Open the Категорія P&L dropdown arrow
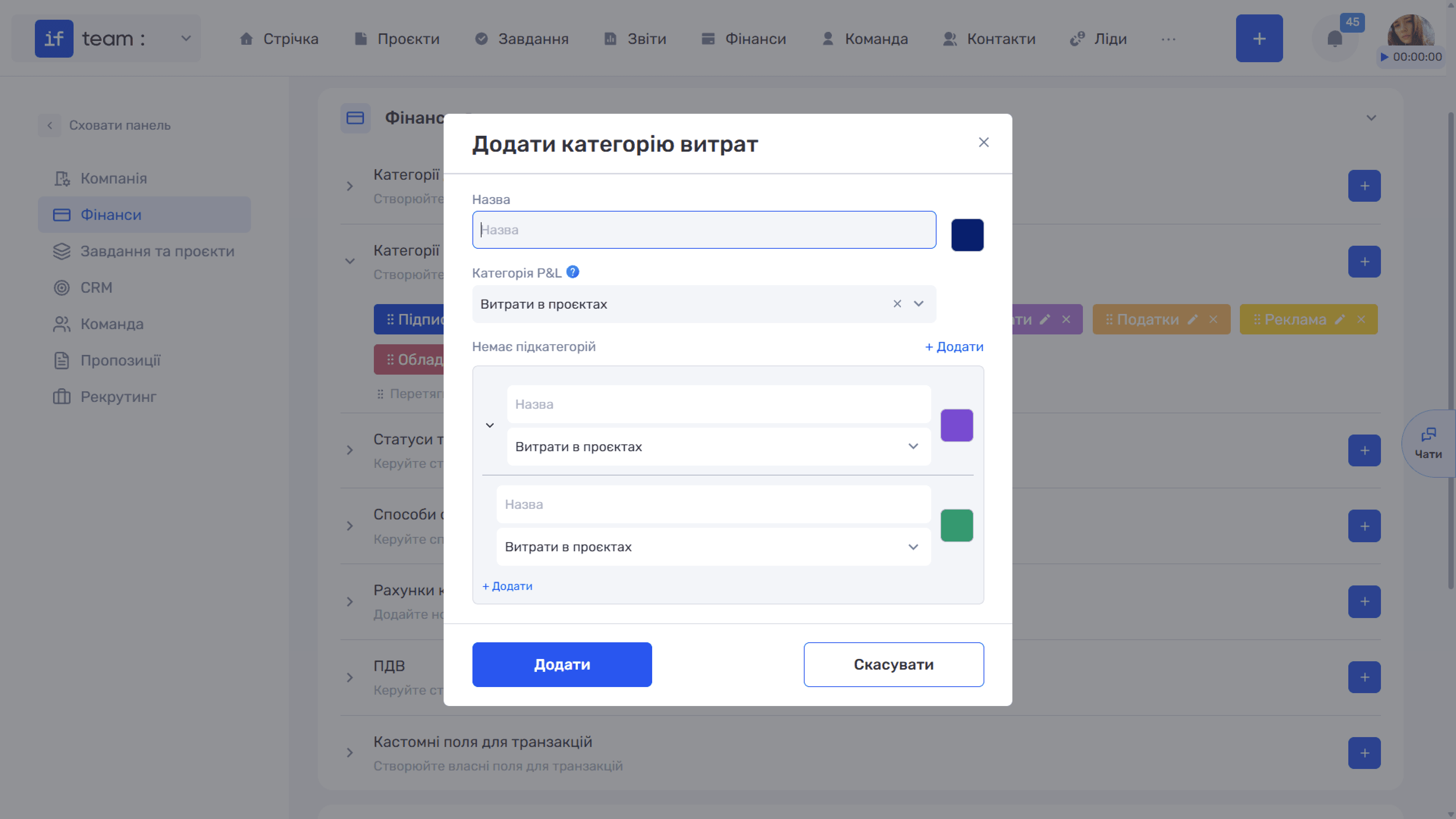 click(x=918, y=304)
